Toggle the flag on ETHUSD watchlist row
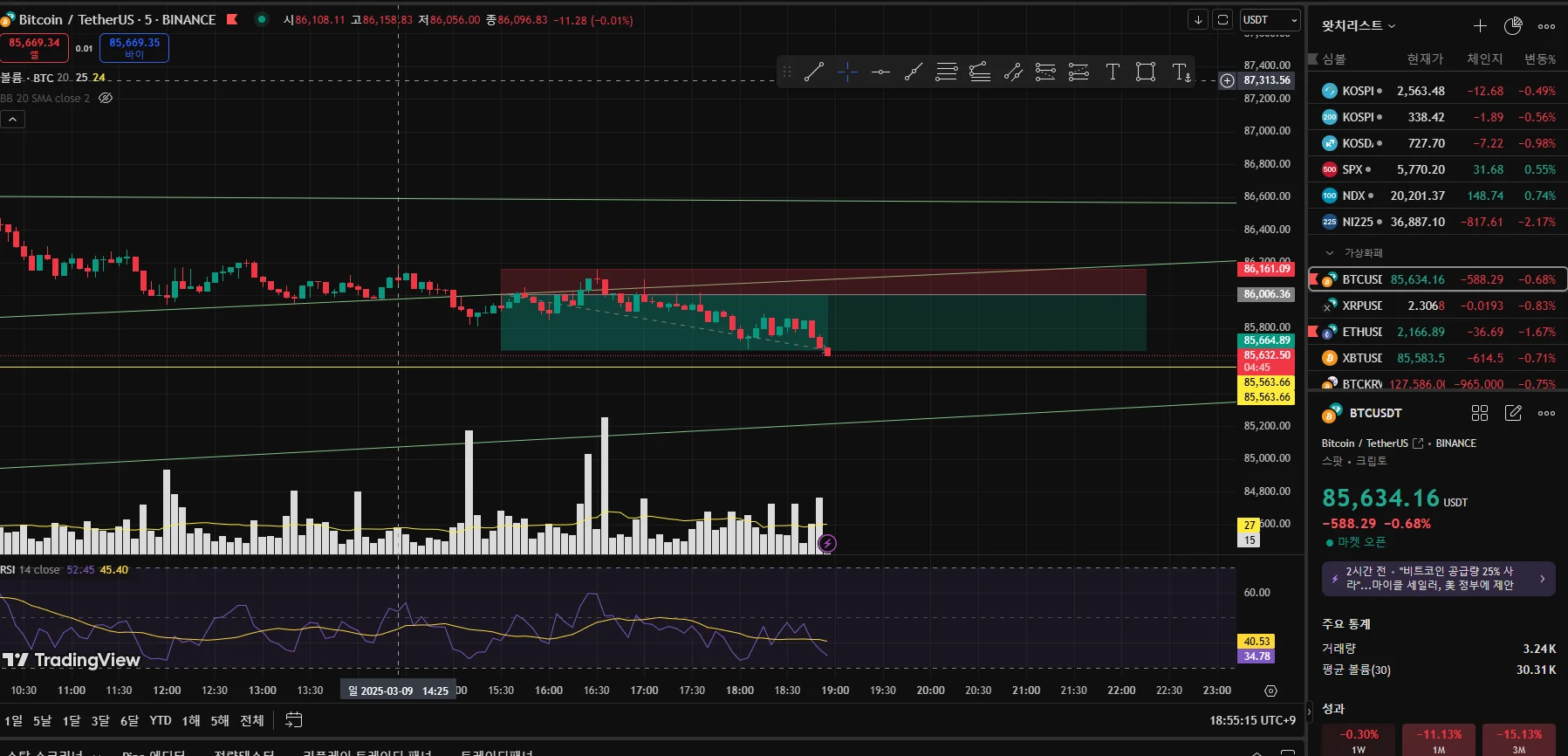Image resolution: width=1568 pixels, height=756 pixels. click(x=1313, y=332)
